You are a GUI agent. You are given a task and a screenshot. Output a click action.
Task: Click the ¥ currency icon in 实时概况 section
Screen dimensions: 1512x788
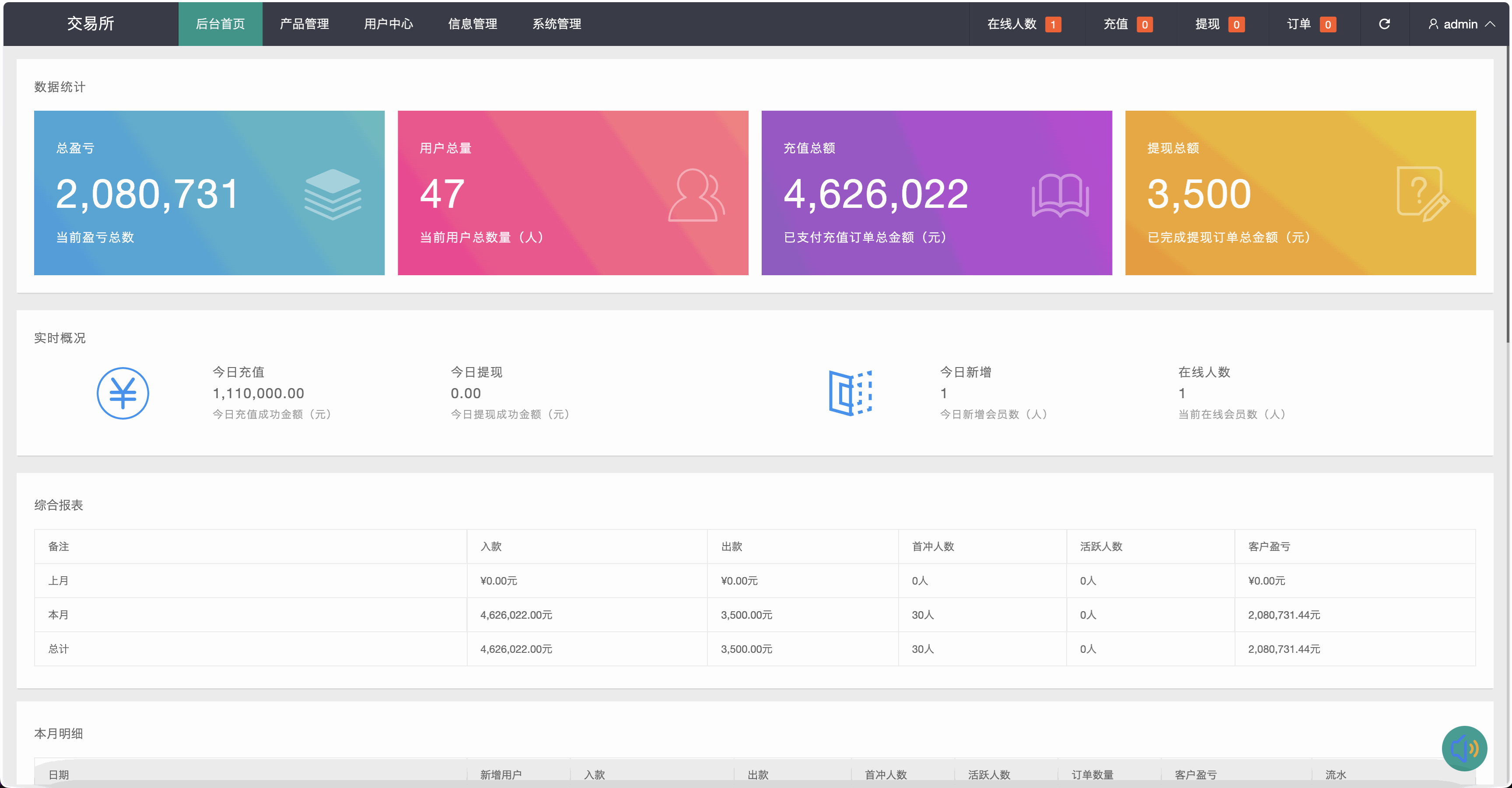[122, 392]
